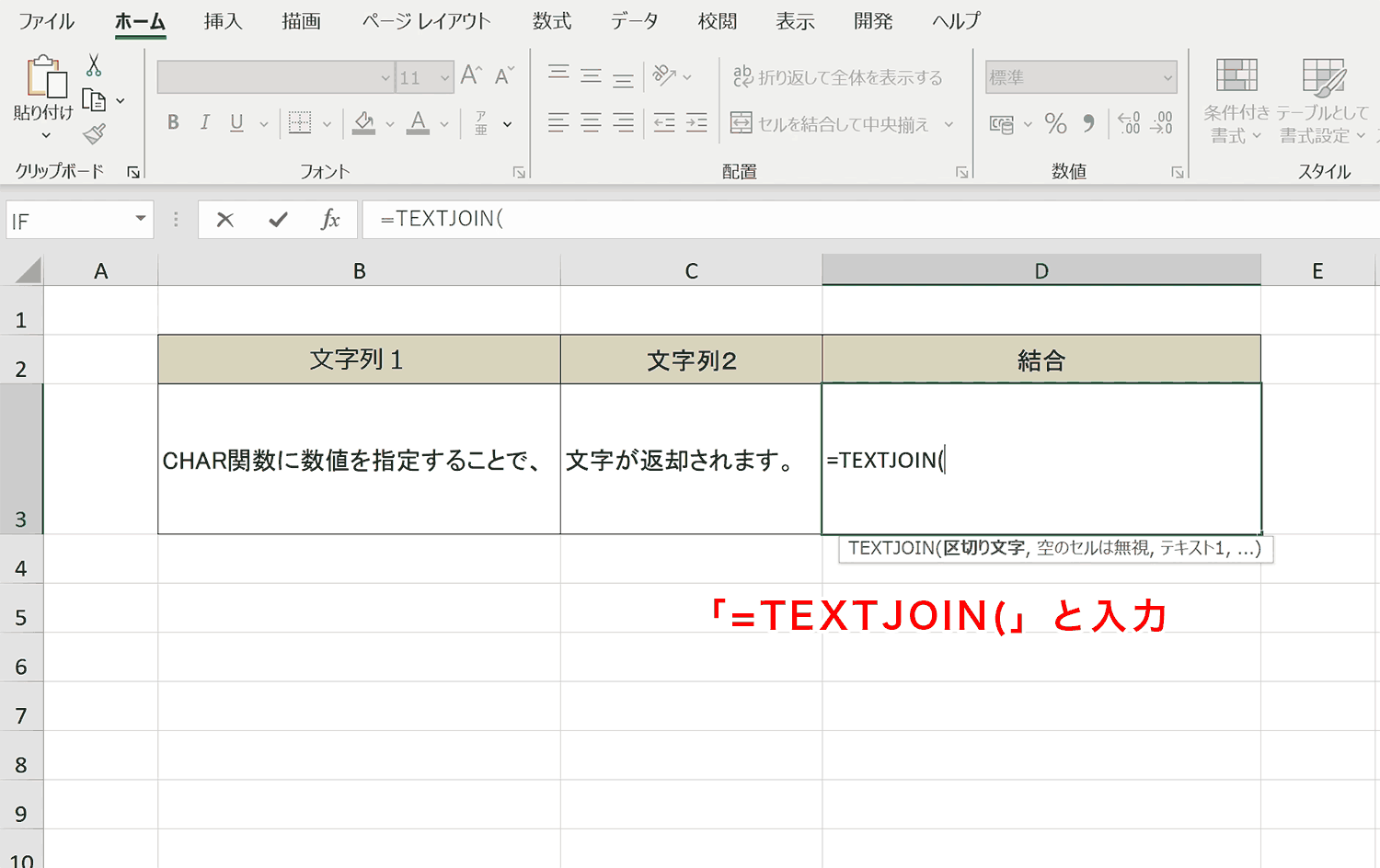Click the Copy icon
The image size is (1380, 868).
coord(94,100)
